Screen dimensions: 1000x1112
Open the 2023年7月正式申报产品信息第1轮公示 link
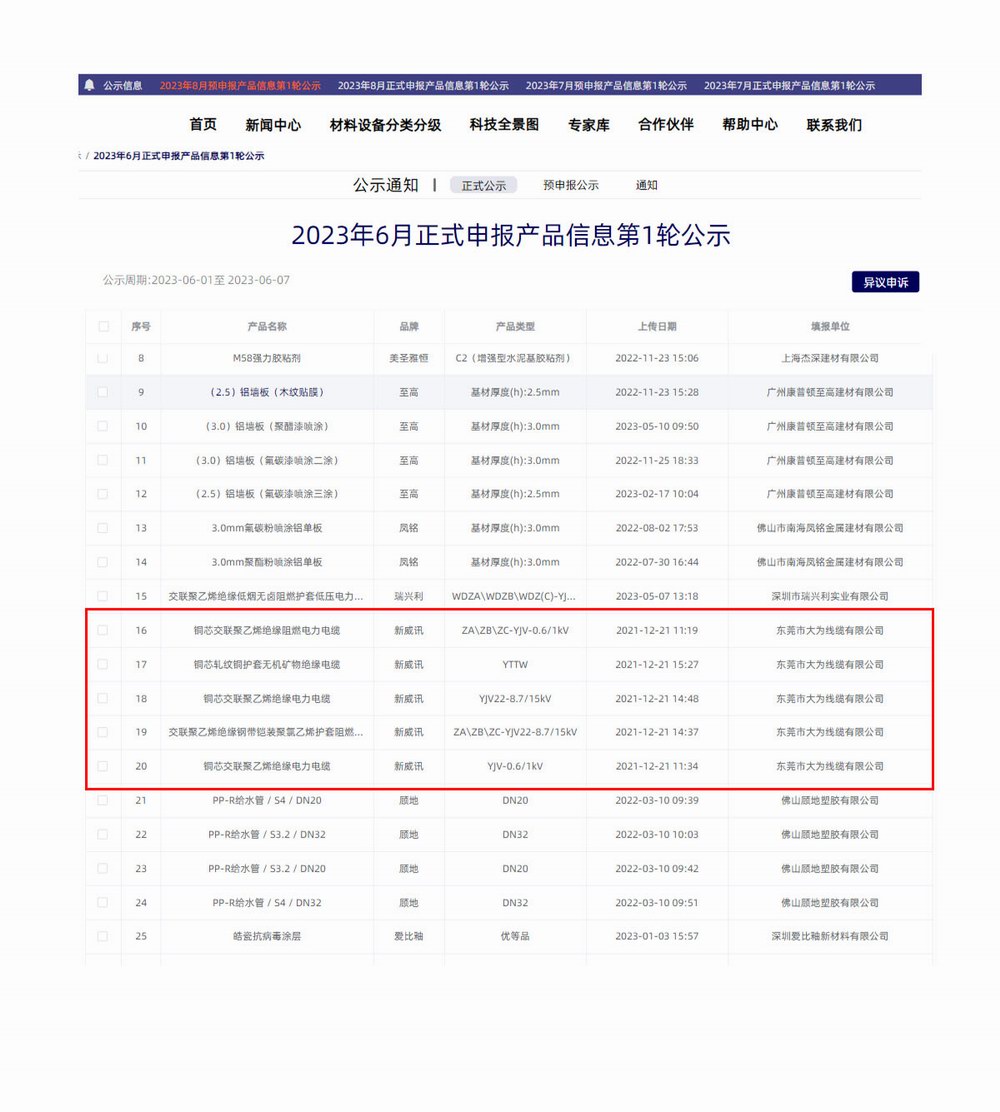click(x=789, y=85)
